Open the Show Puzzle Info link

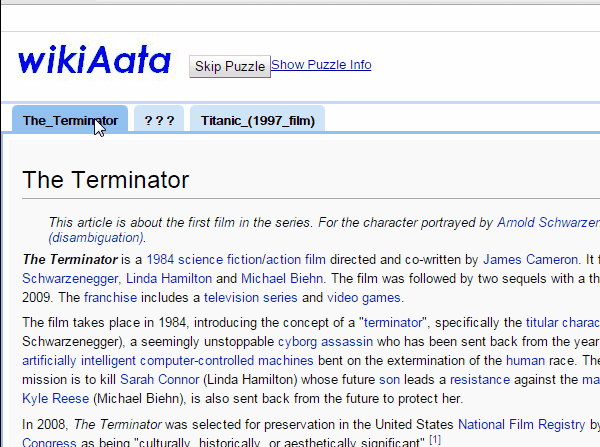(x=321, y=65)
